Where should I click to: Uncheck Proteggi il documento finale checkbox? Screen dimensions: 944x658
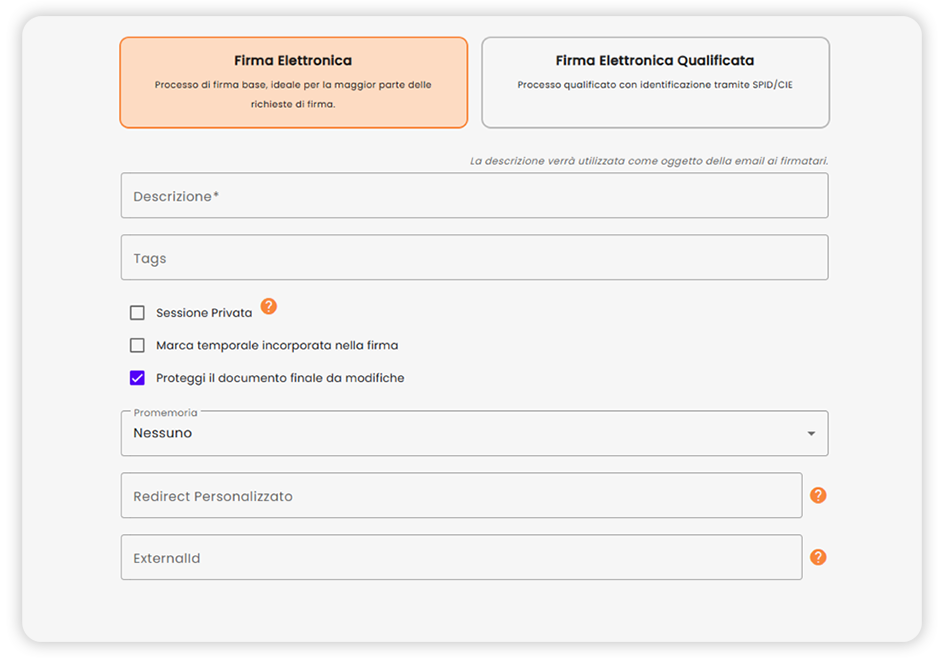pos(137,378)
